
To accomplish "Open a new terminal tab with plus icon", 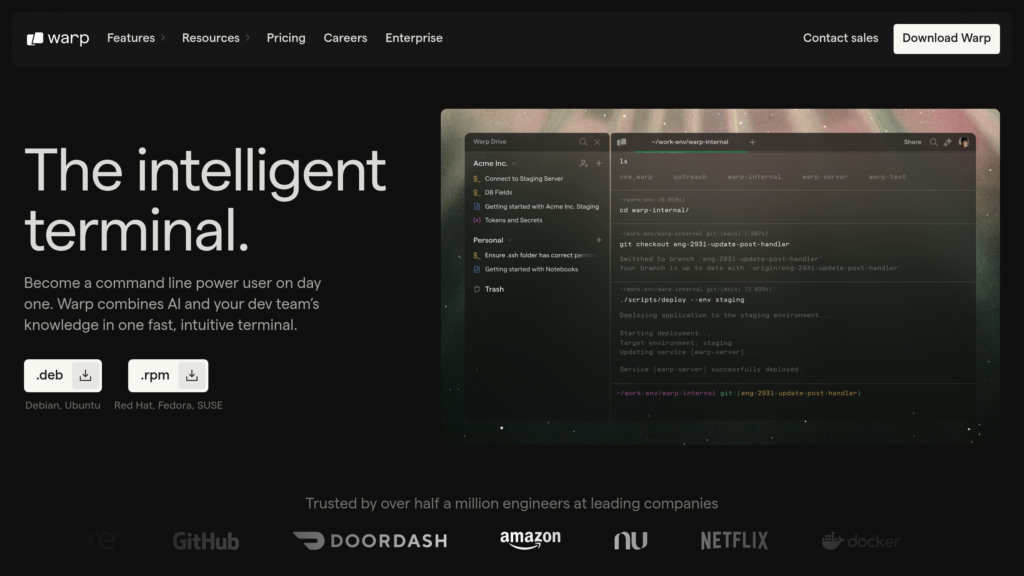I will point(753,142).
